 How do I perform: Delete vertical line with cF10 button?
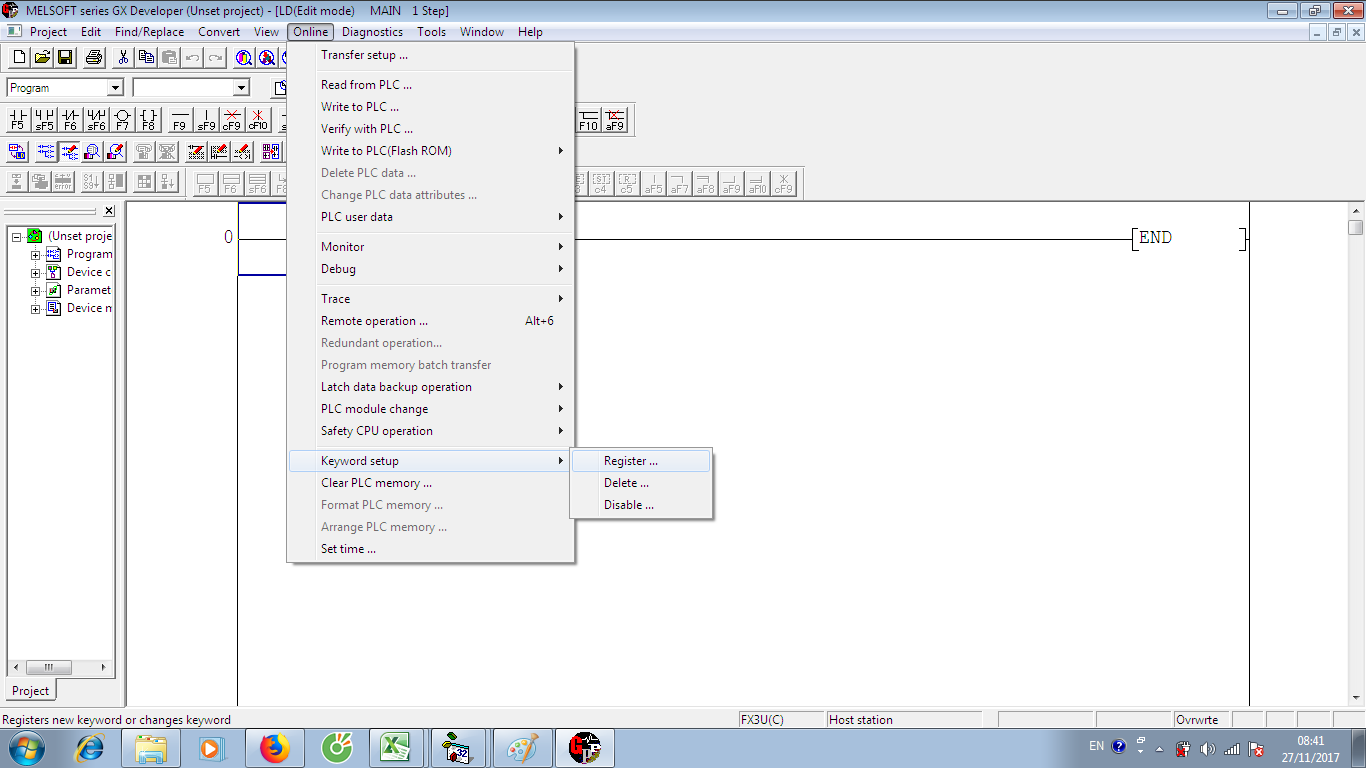coord(258,121)
